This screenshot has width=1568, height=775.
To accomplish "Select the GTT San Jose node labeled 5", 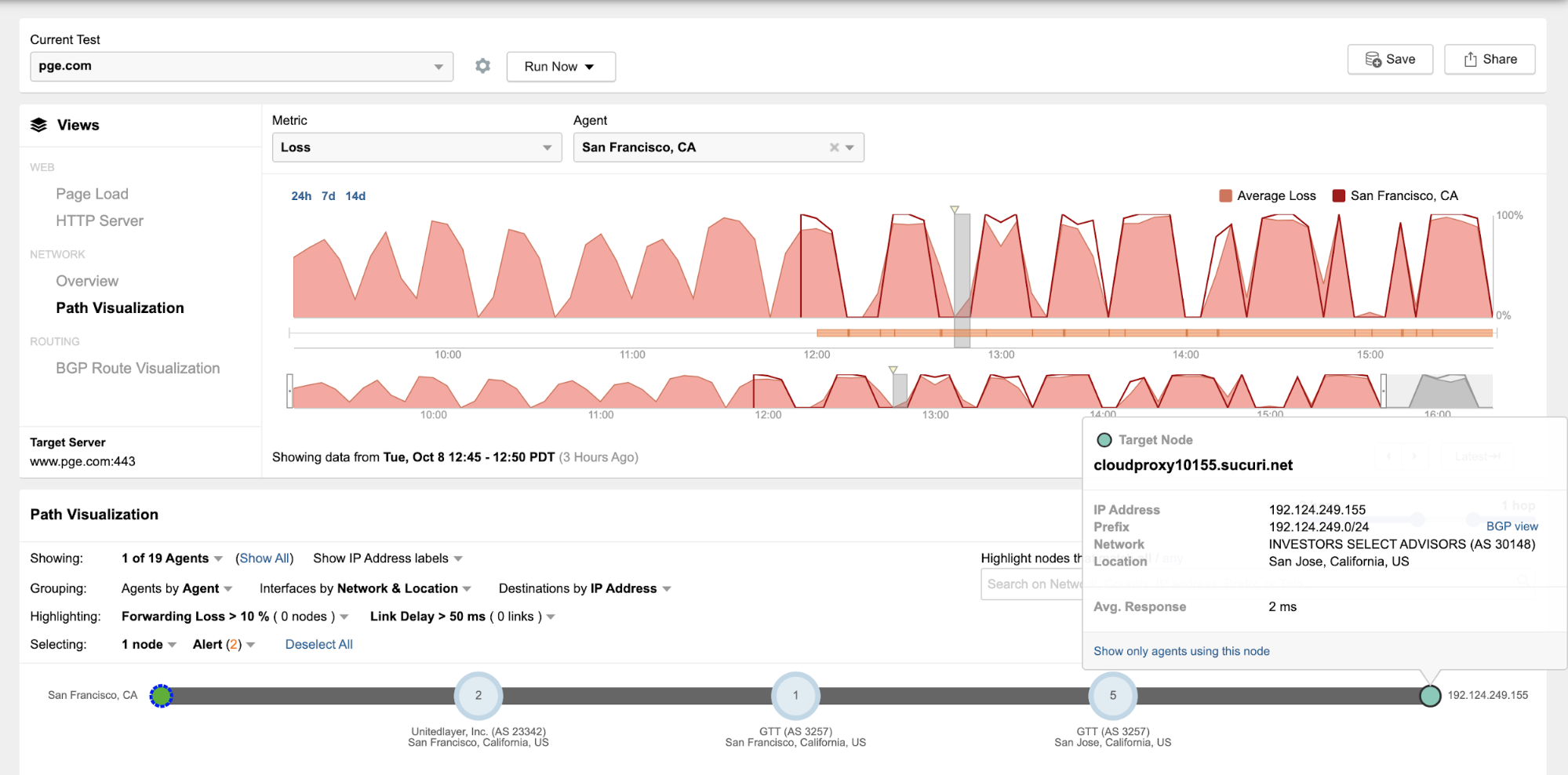I will coord(1112,696).
